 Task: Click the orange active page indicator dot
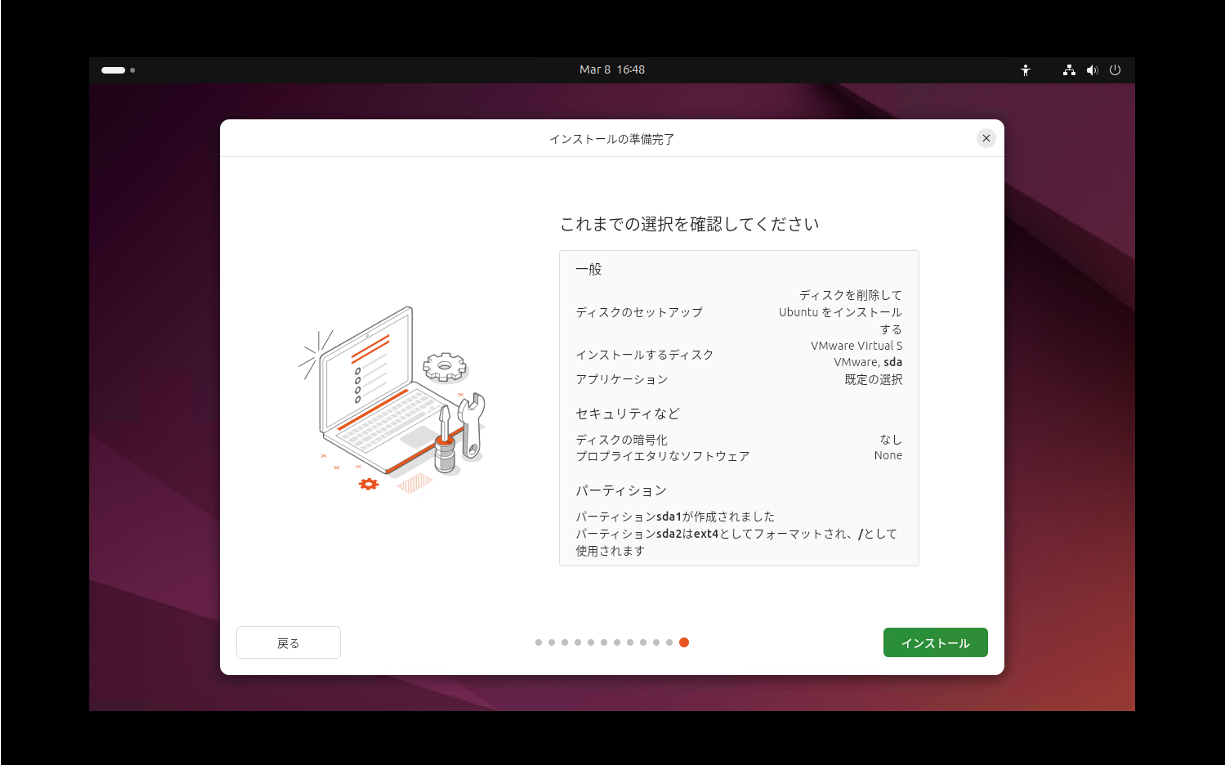coord(684,642)
